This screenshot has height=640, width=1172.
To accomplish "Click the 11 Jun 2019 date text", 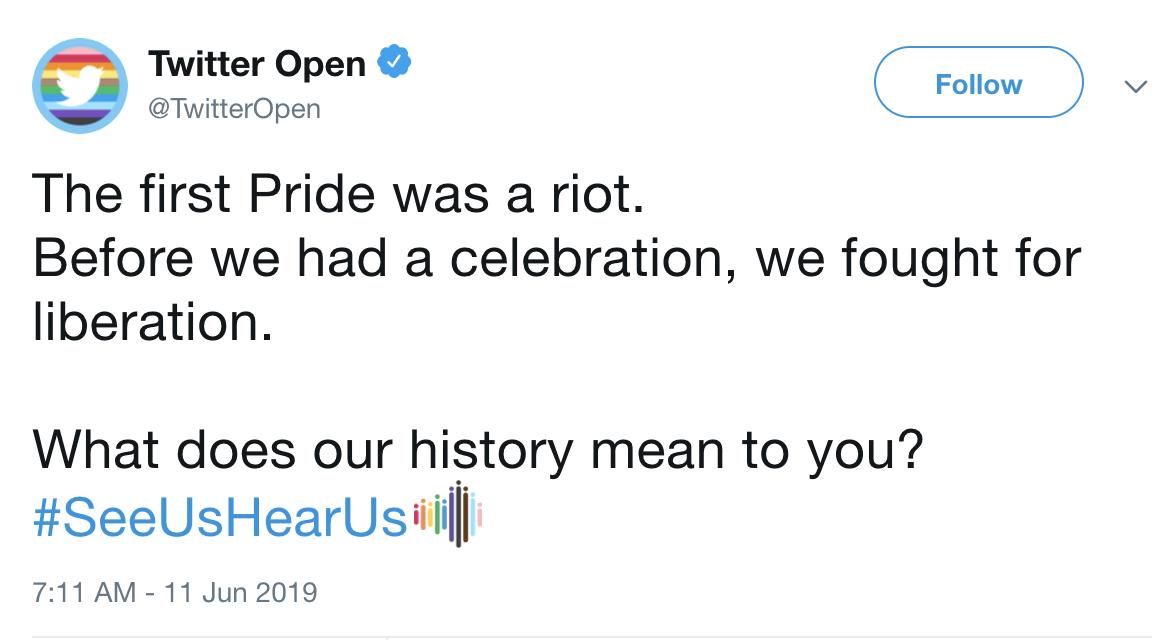I will (x=241, y=593).
